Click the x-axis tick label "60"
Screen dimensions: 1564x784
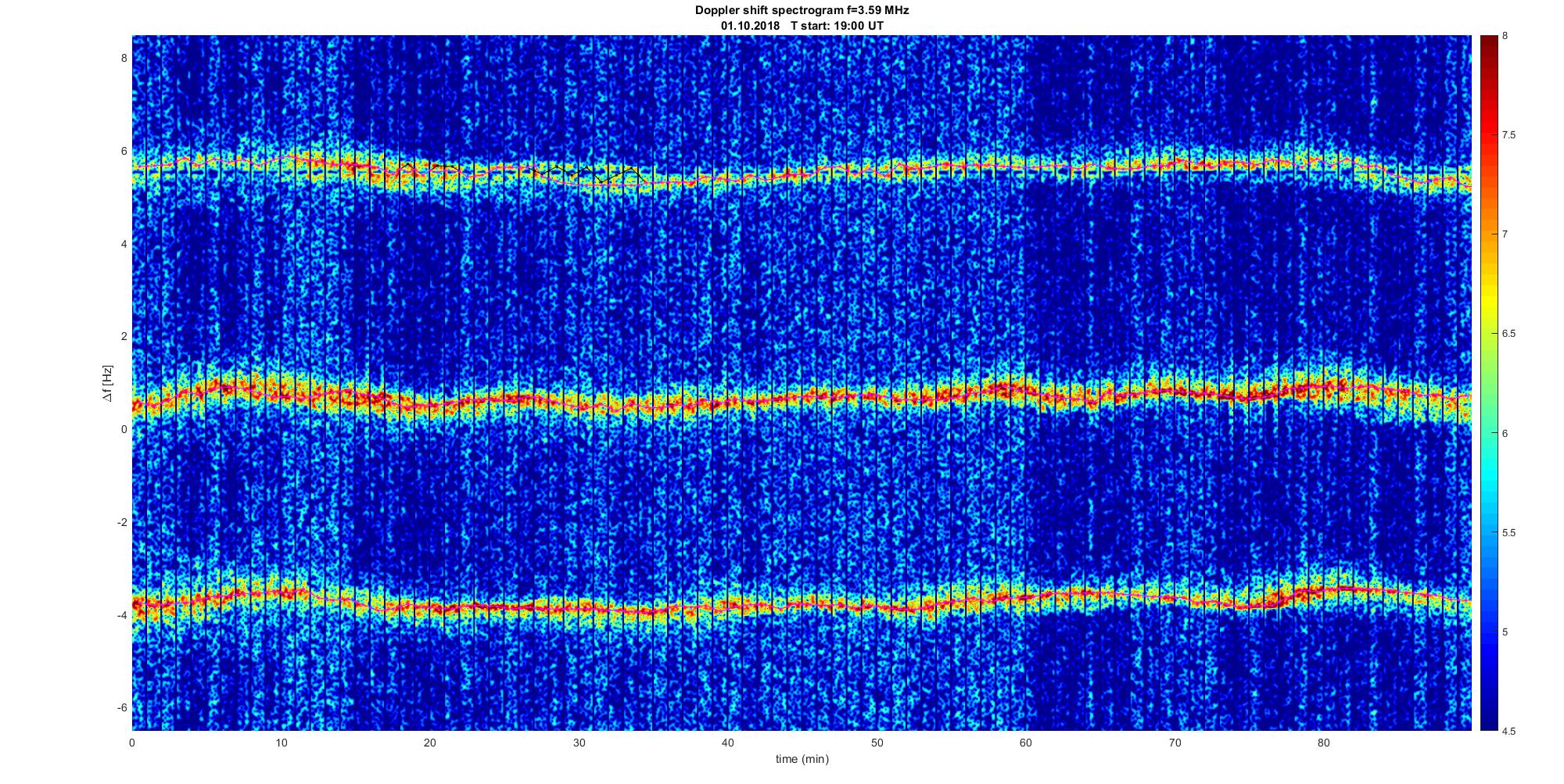[1025, 743]
